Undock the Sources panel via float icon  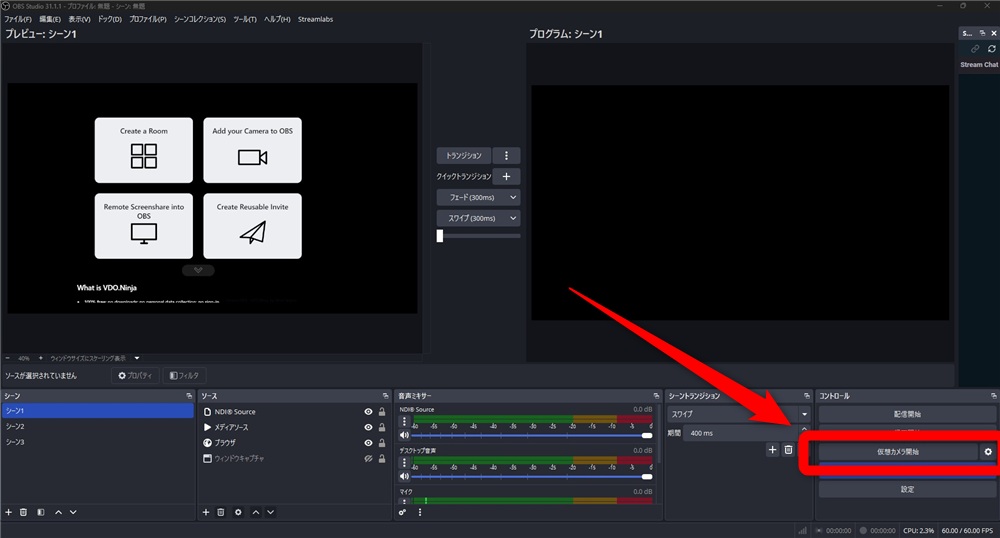(385, 396)
